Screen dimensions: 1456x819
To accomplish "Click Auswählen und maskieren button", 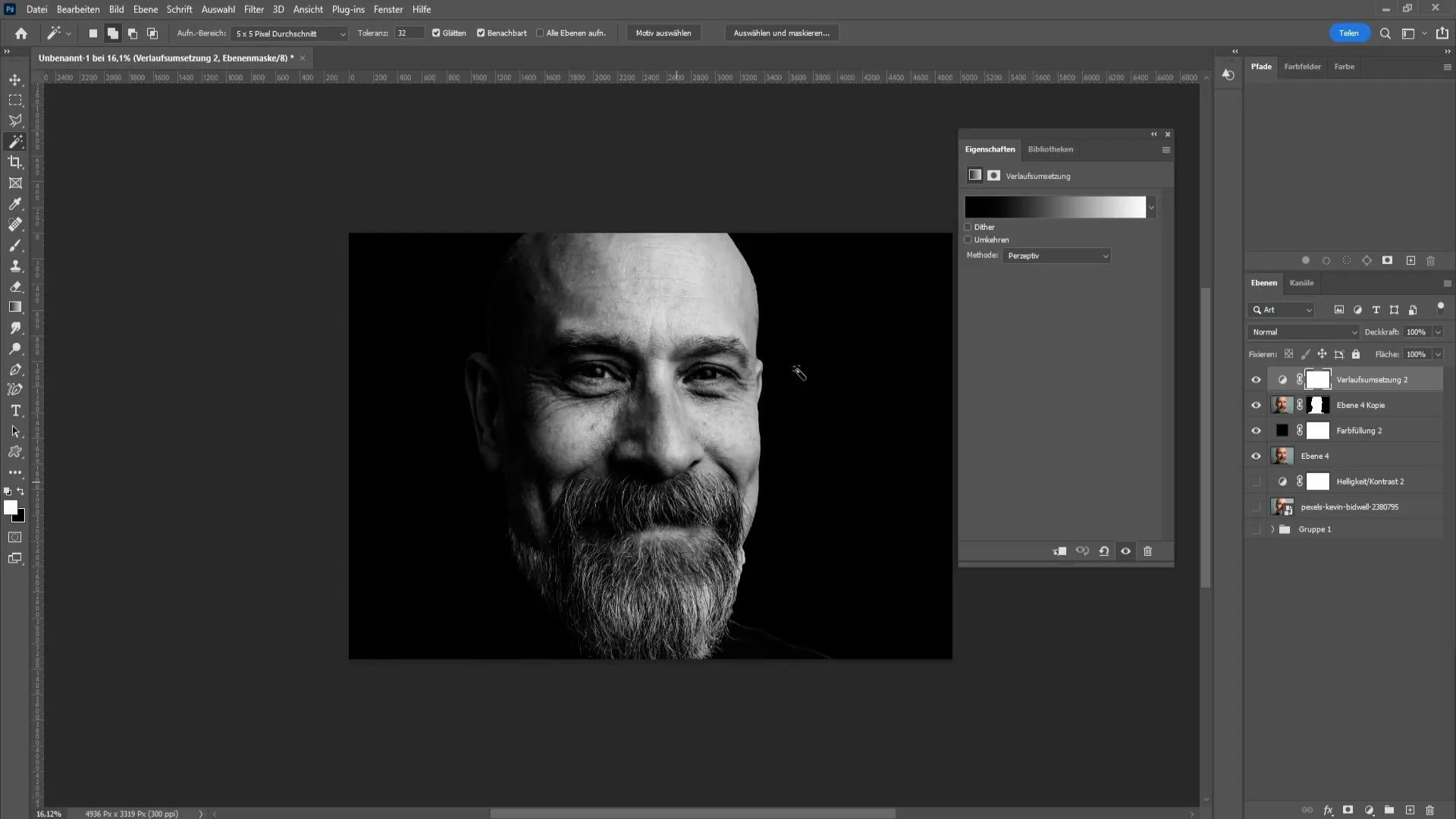I will click(781, 33).
